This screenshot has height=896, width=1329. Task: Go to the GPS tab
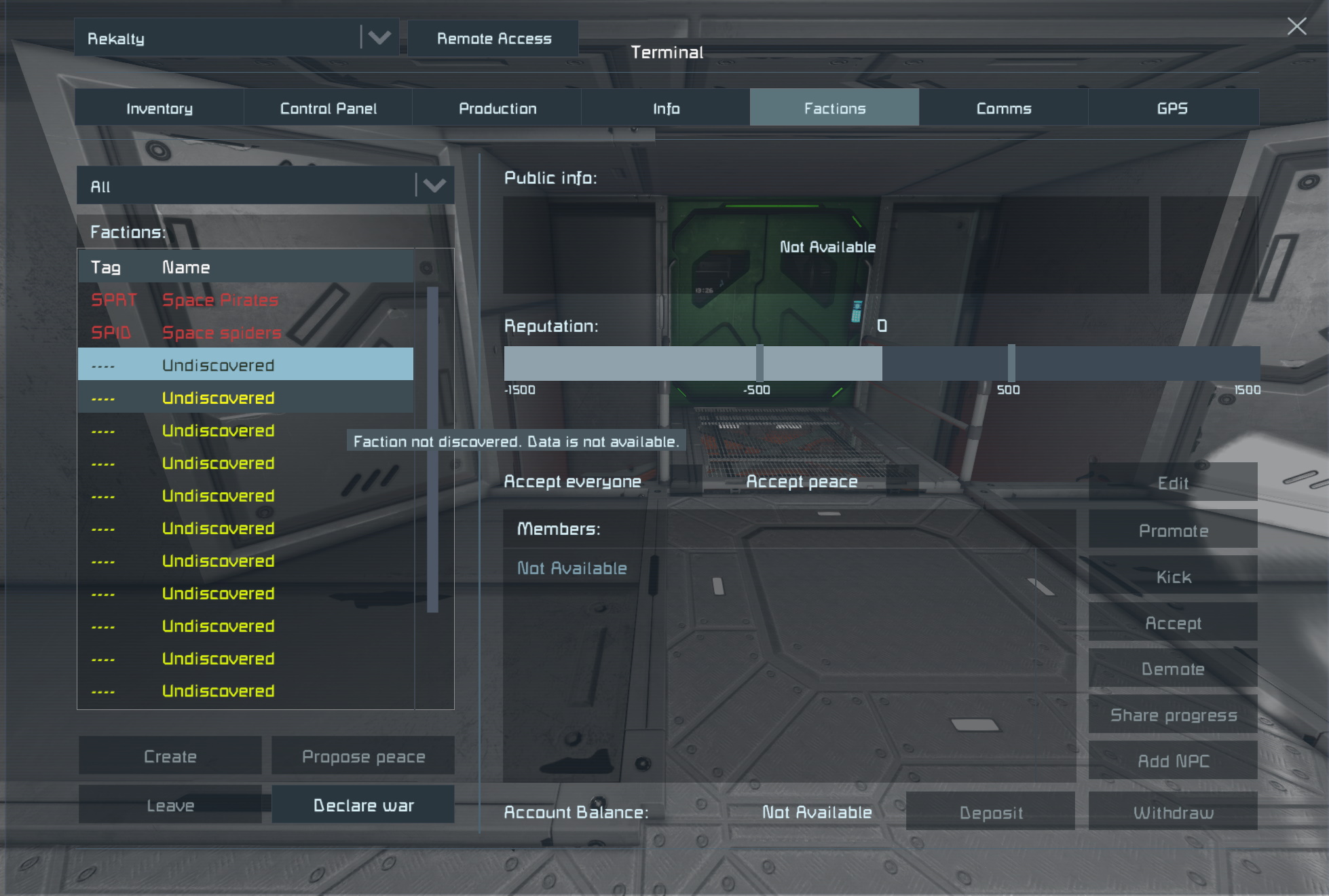click(1172, 109)
